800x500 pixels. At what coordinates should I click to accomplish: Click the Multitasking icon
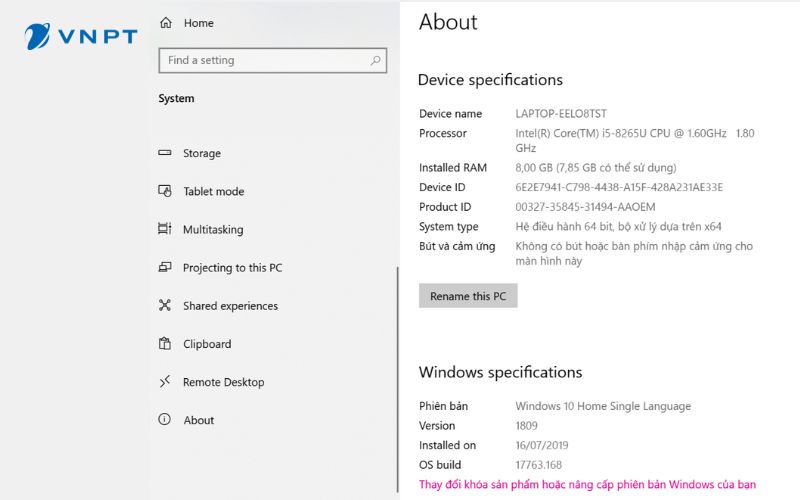tap(165, 229)
